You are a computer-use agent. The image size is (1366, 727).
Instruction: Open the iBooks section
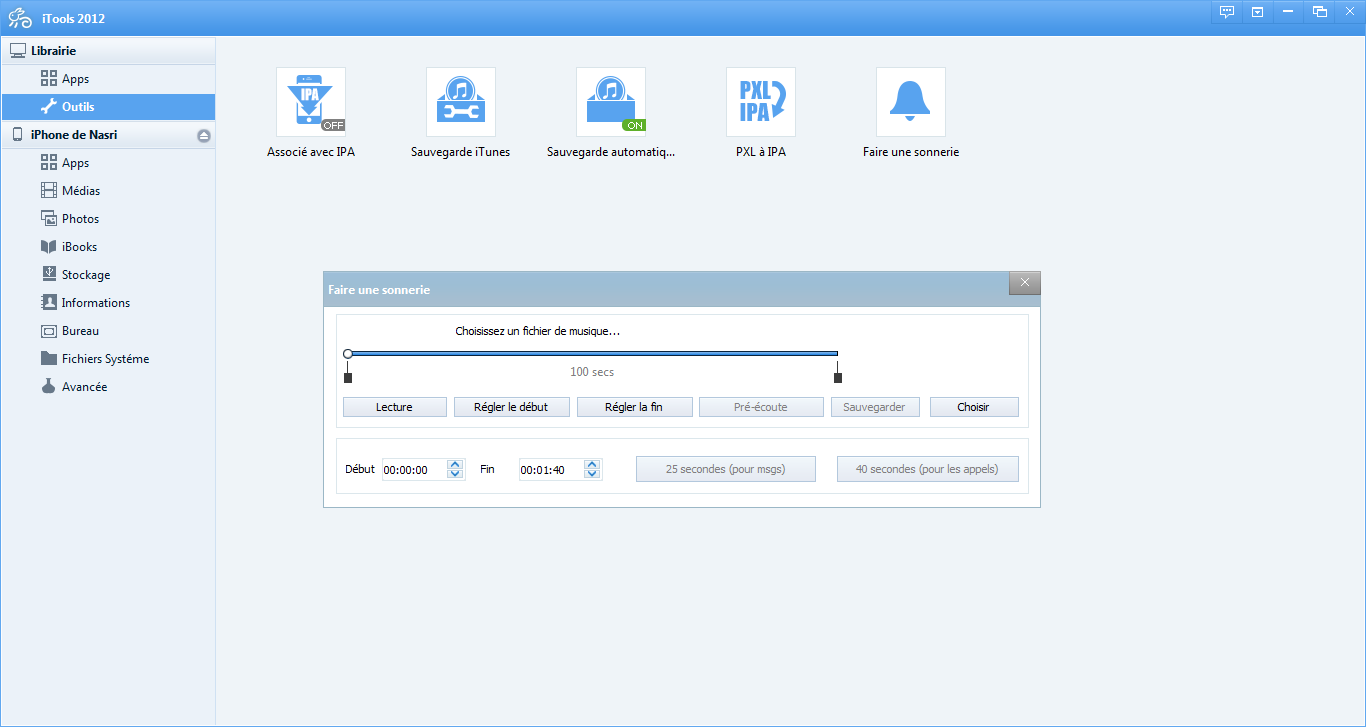[108, 247]
